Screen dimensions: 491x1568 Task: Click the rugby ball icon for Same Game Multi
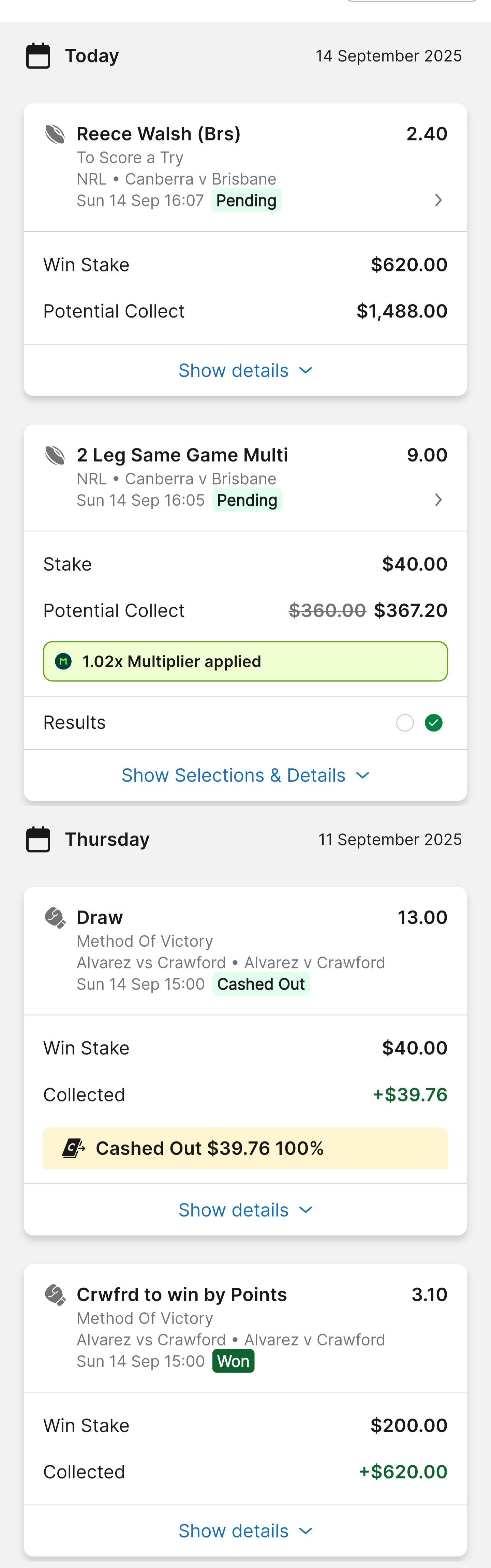[55, 455]
